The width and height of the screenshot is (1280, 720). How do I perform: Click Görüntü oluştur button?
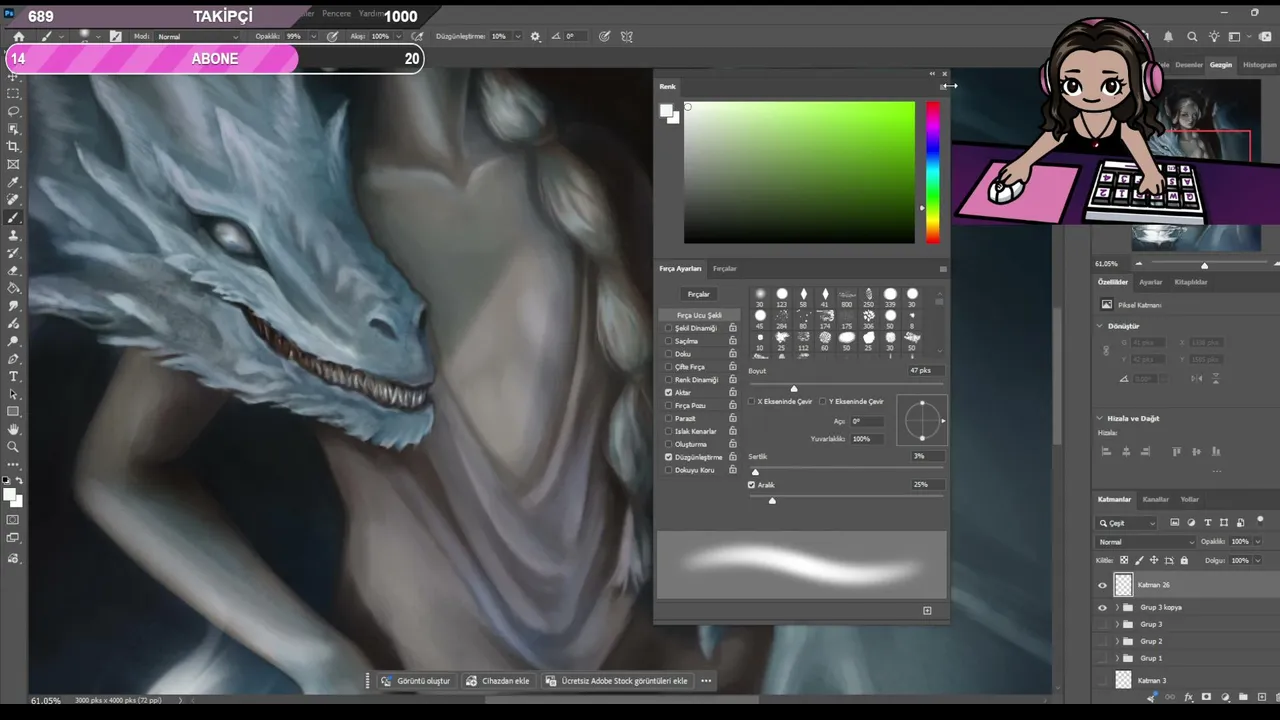pos(416,681)
